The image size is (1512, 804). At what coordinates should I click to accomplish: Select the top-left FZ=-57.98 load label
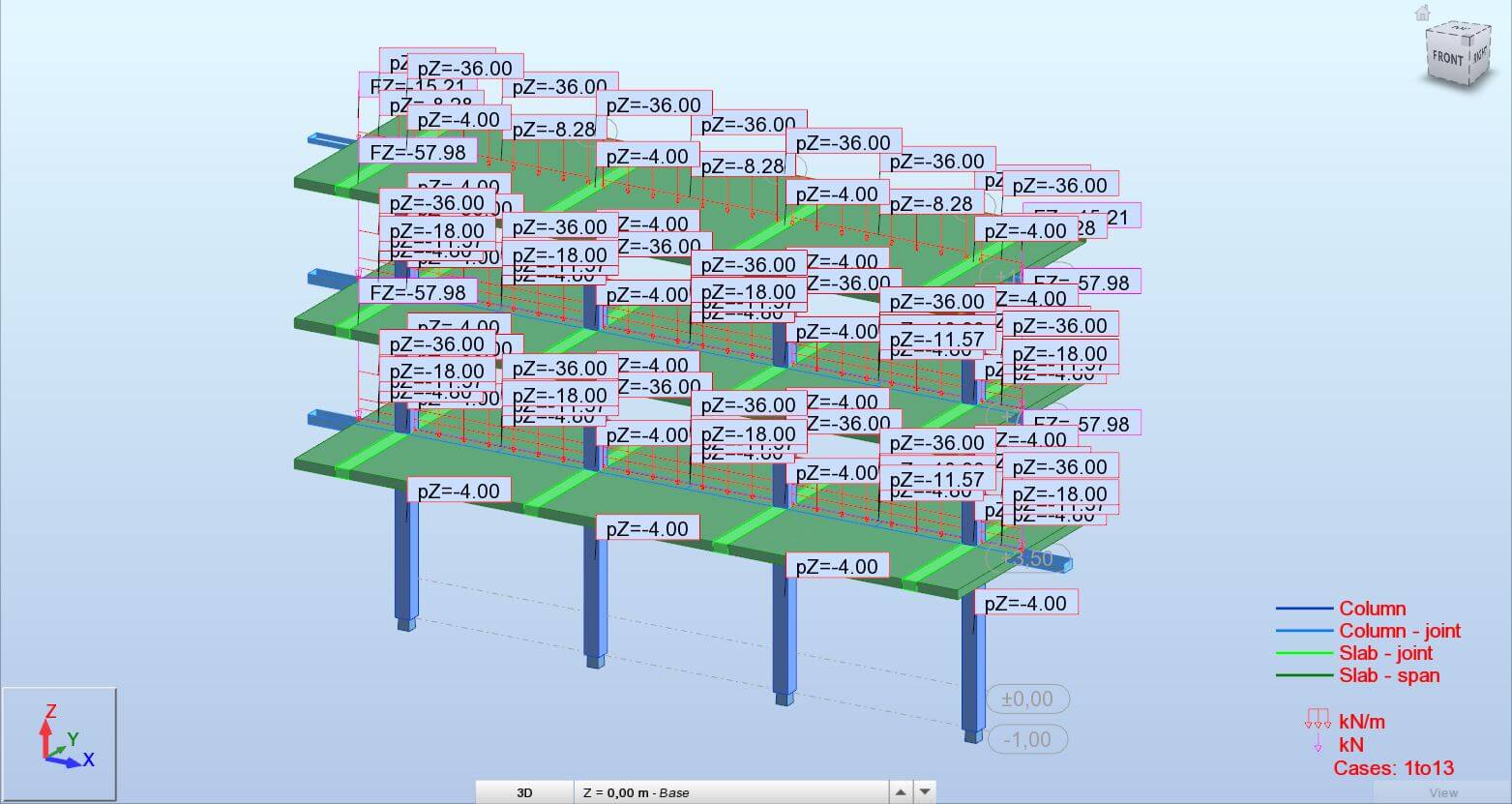[418, 152]
